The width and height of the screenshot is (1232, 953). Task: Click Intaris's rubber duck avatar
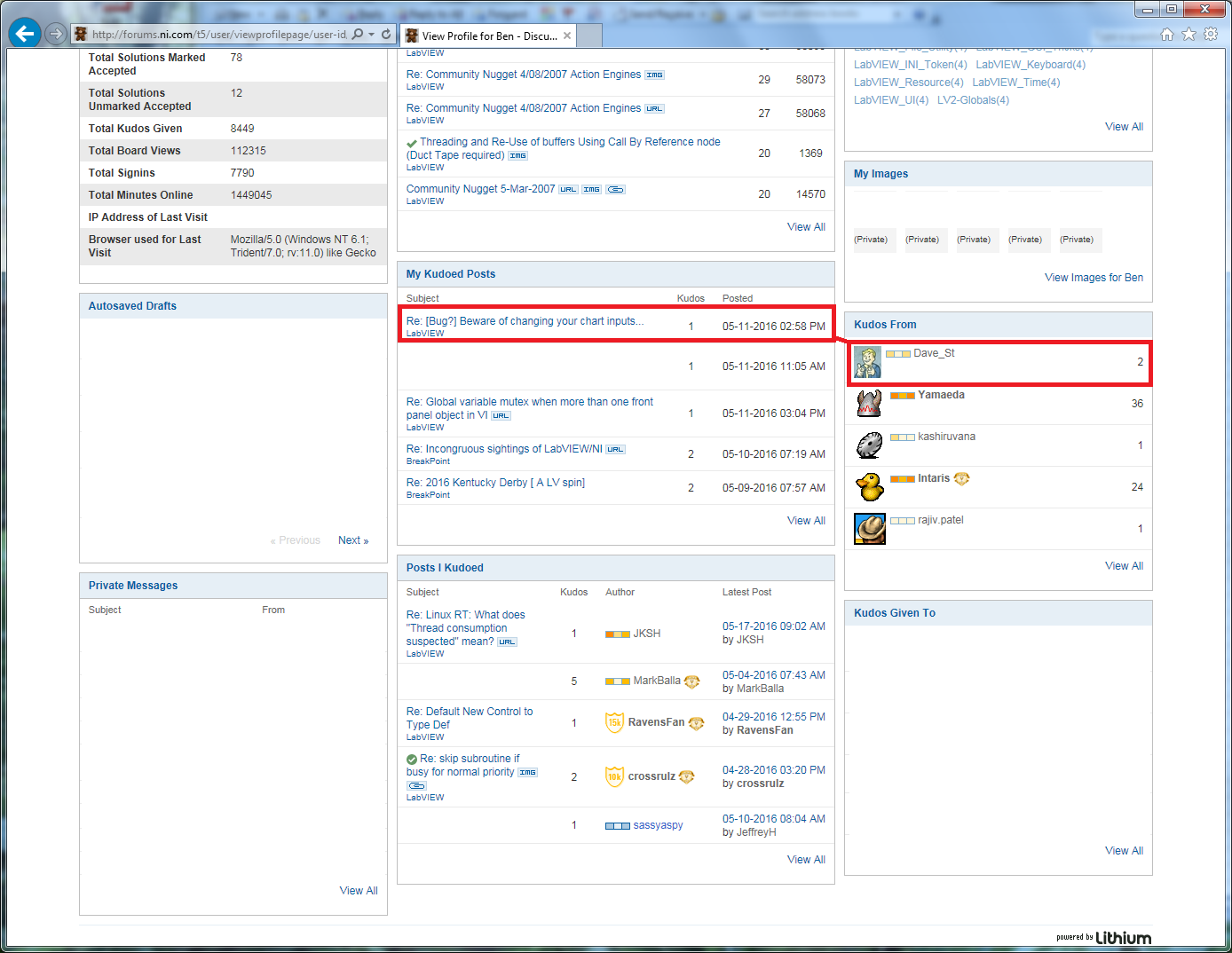pyautogui.click(x=869, y=487)
